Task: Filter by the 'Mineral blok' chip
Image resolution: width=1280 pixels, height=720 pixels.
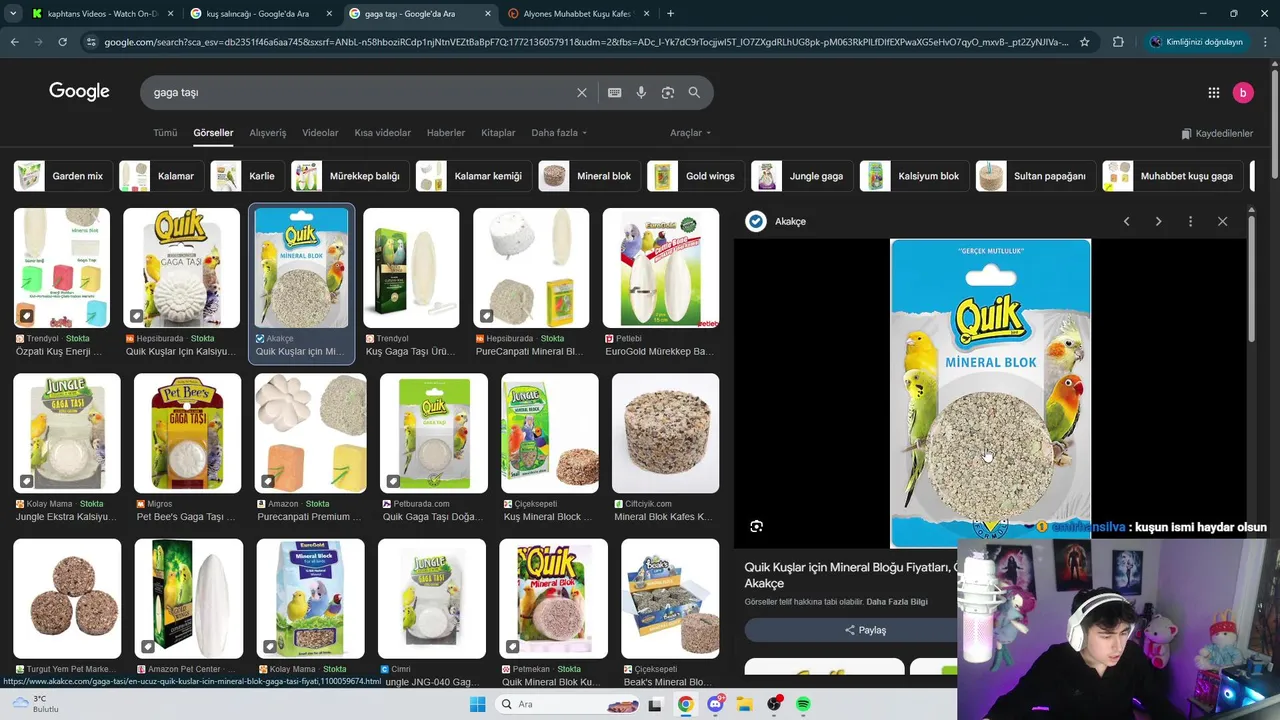Action: pyautogui.click(x=588, y=176)
